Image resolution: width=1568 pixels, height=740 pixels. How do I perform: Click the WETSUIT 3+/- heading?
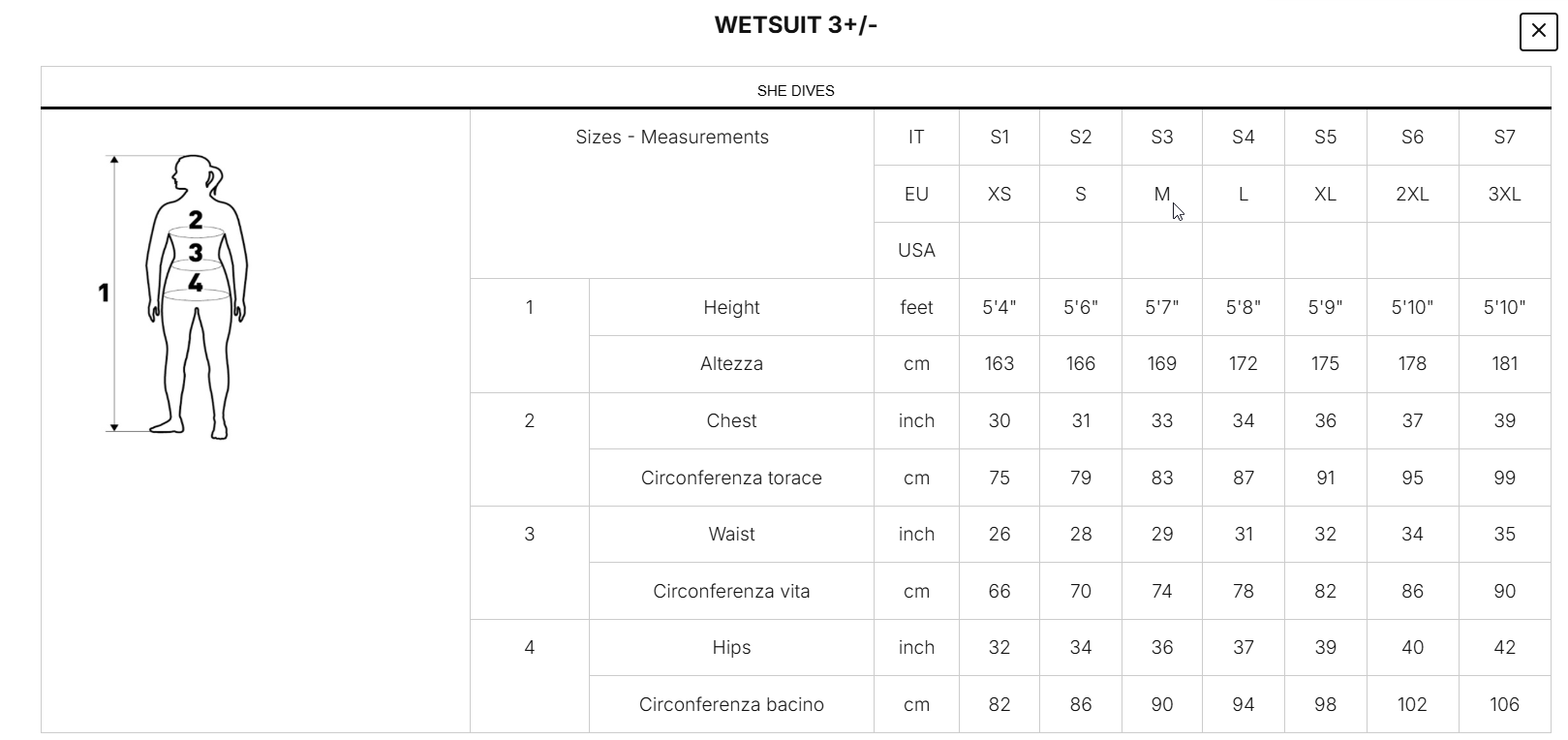tap(795, 25)
